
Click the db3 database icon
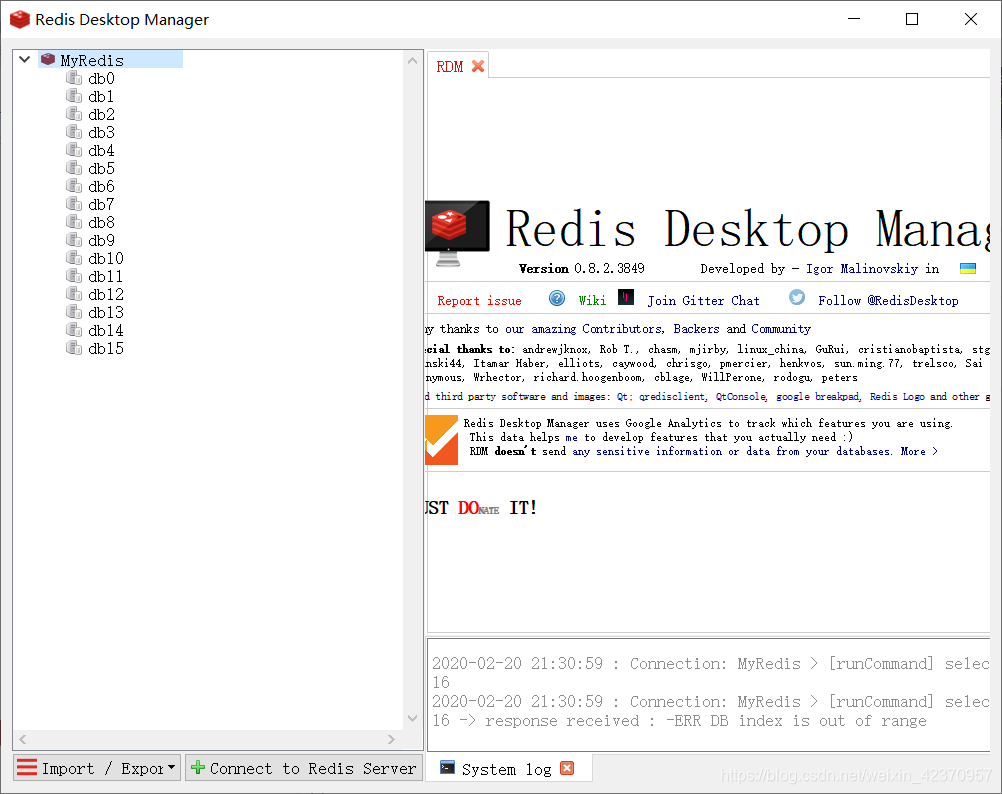pos(74,132)
